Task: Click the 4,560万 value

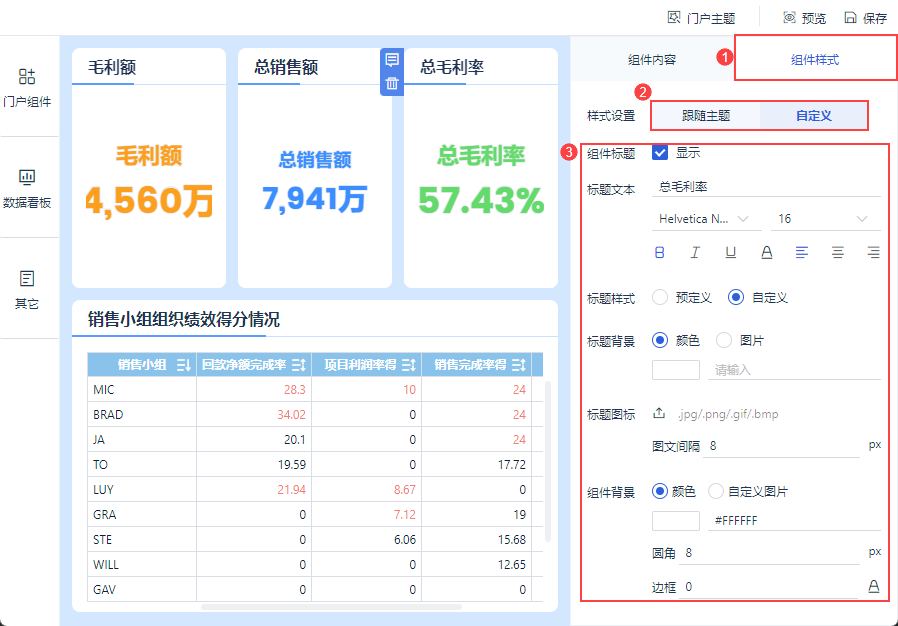Action: tap(149, 202)
